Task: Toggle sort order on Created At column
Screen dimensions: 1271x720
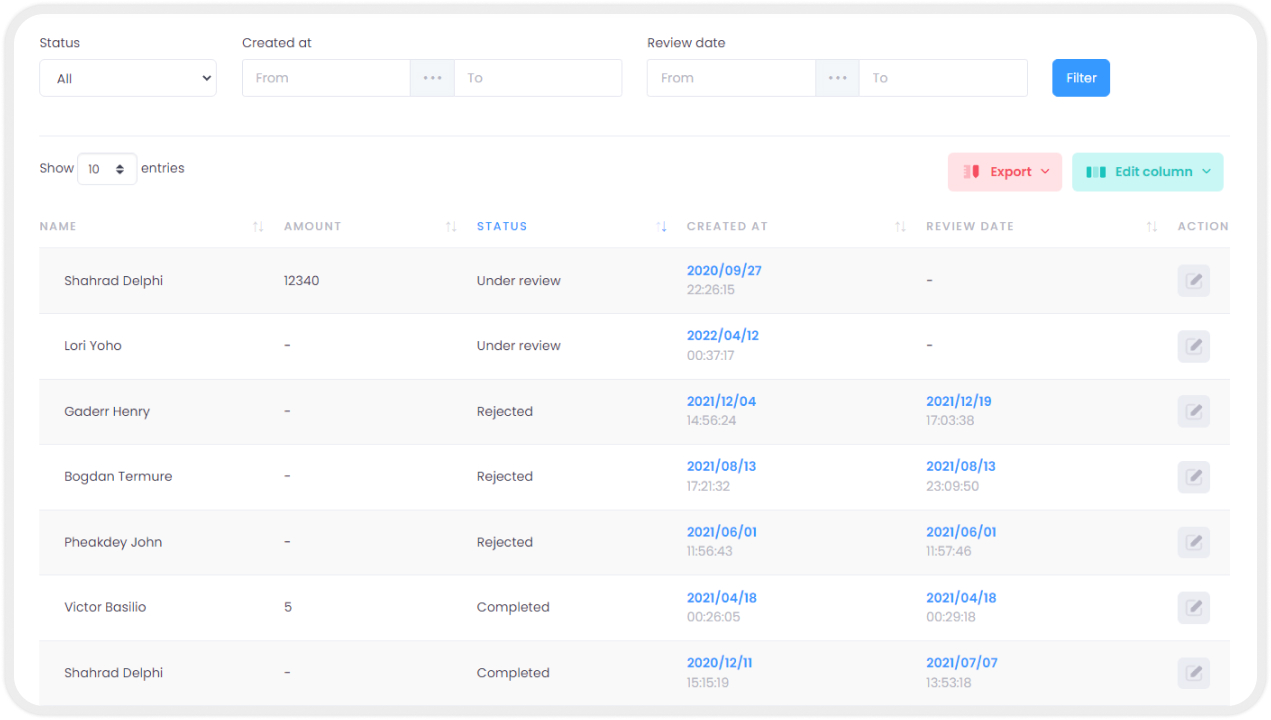Action: (900, 227)
